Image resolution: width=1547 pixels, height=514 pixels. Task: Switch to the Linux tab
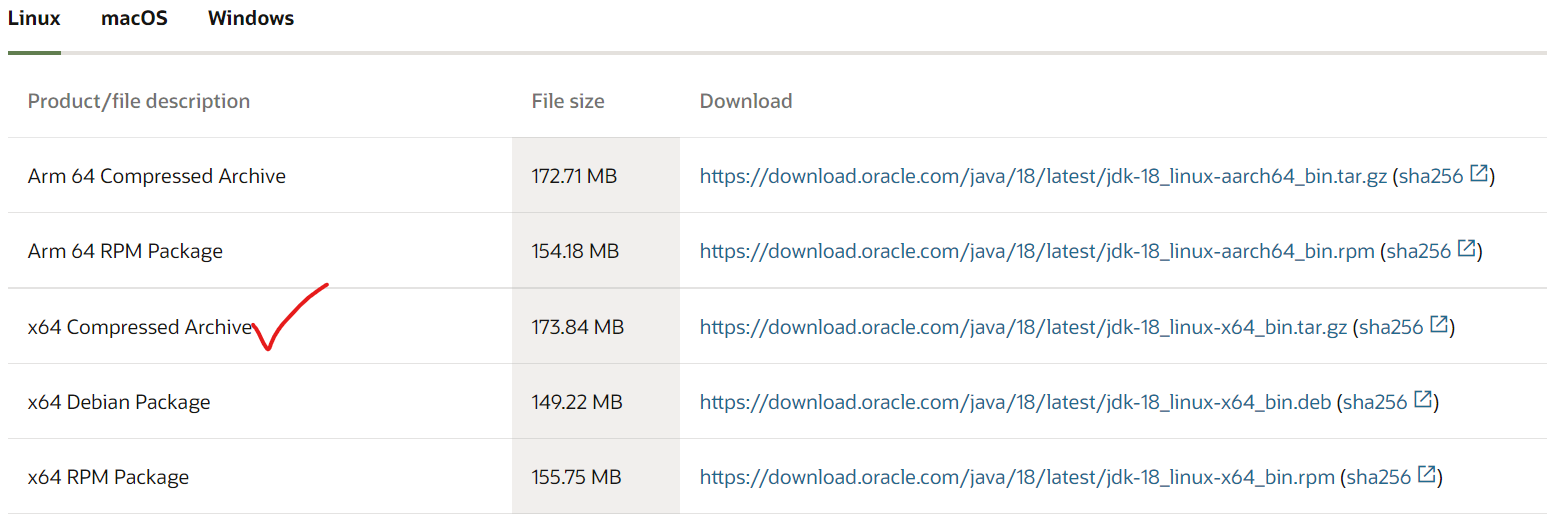34,19
